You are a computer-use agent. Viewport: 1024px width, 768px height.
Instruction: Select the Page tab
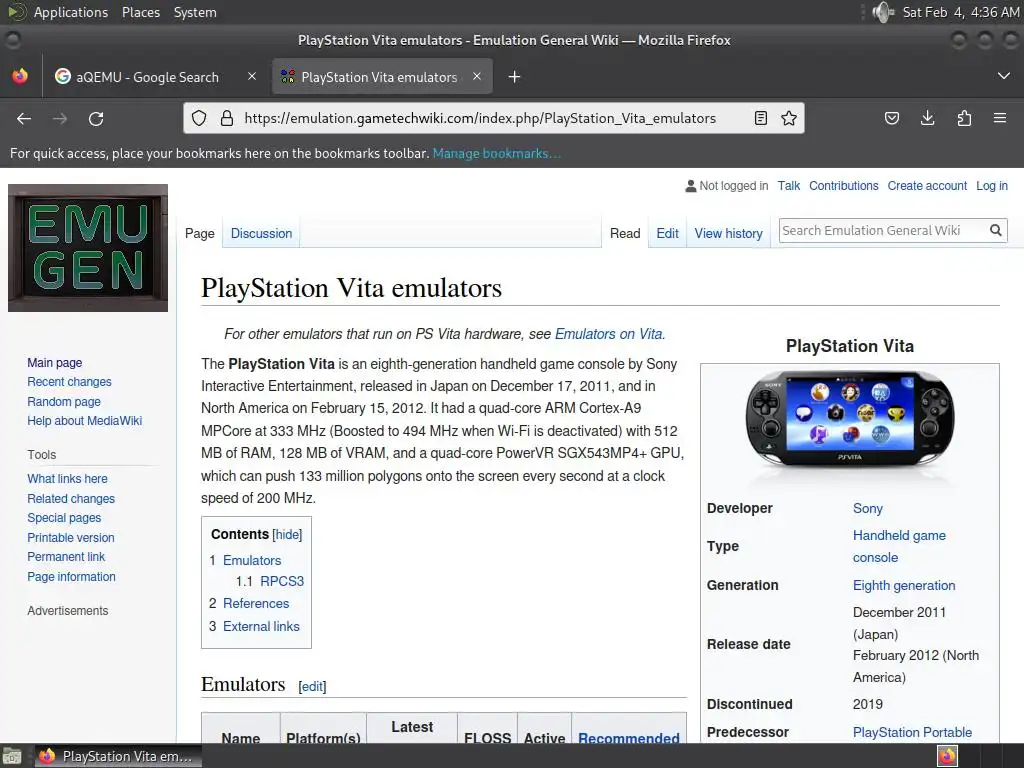pyautogui.click(x=199, y=233)
